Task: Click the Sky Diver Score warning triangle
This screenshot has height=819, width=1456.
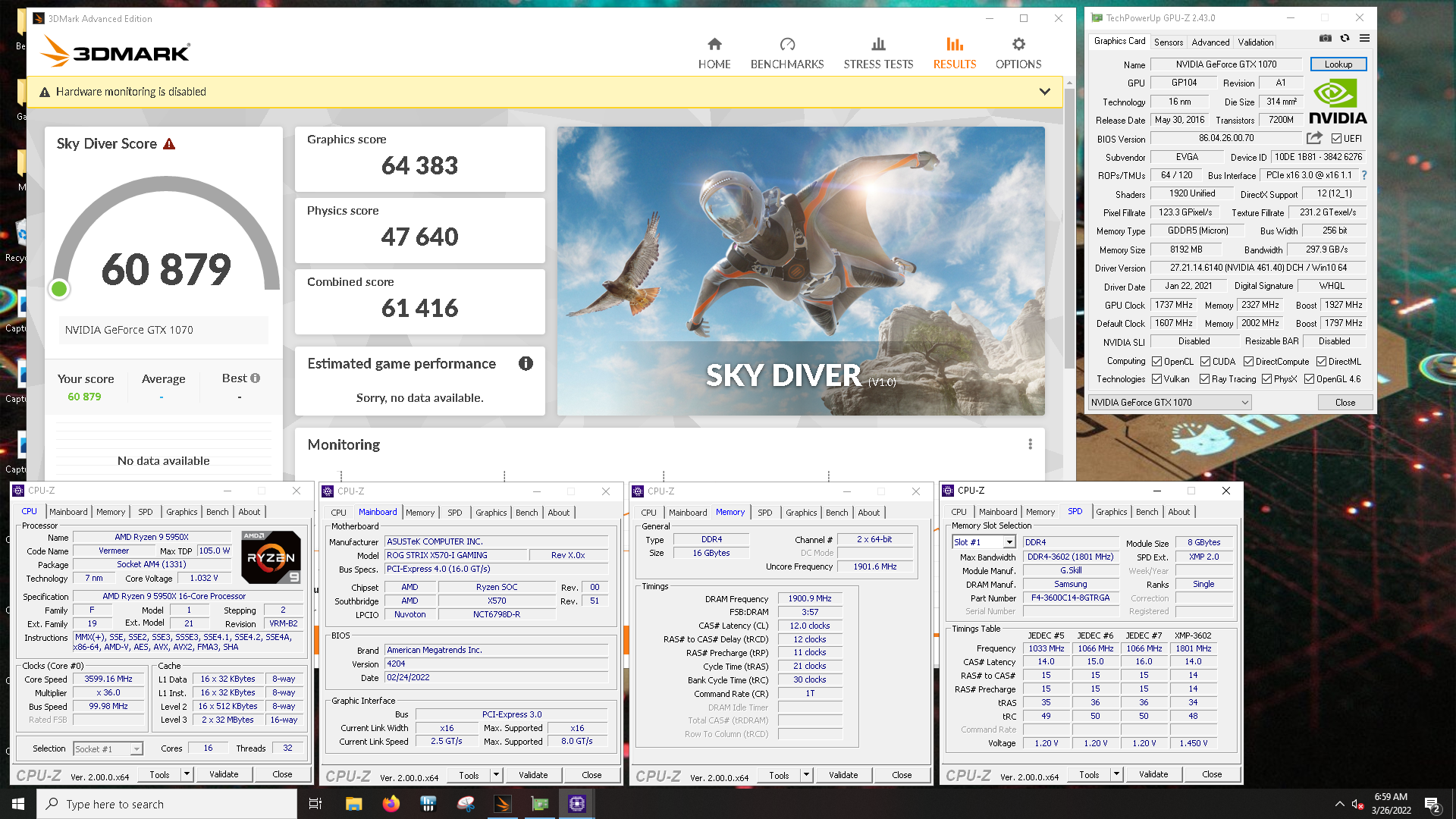Action: click(169, 144)
